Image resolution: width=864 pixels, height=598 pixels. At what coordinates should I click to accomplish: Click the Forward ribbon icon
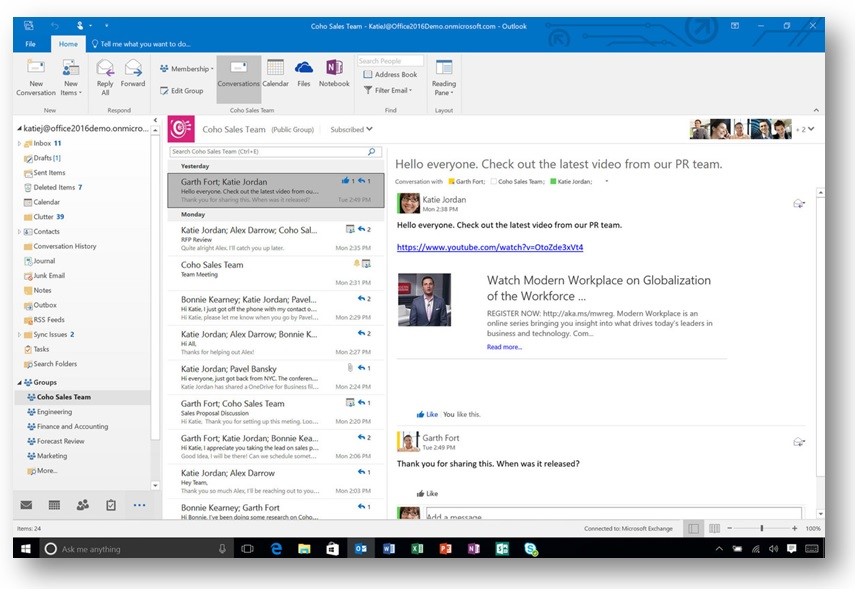[133, 76]
